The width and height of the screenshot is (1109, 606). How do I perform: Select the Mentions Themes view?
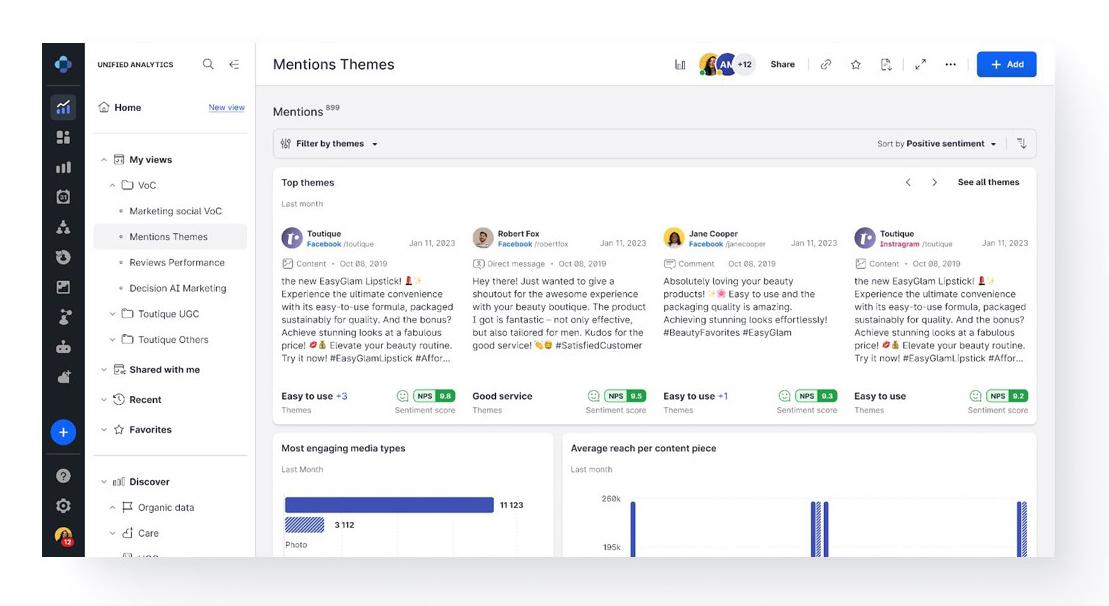[x=170, y=236]
